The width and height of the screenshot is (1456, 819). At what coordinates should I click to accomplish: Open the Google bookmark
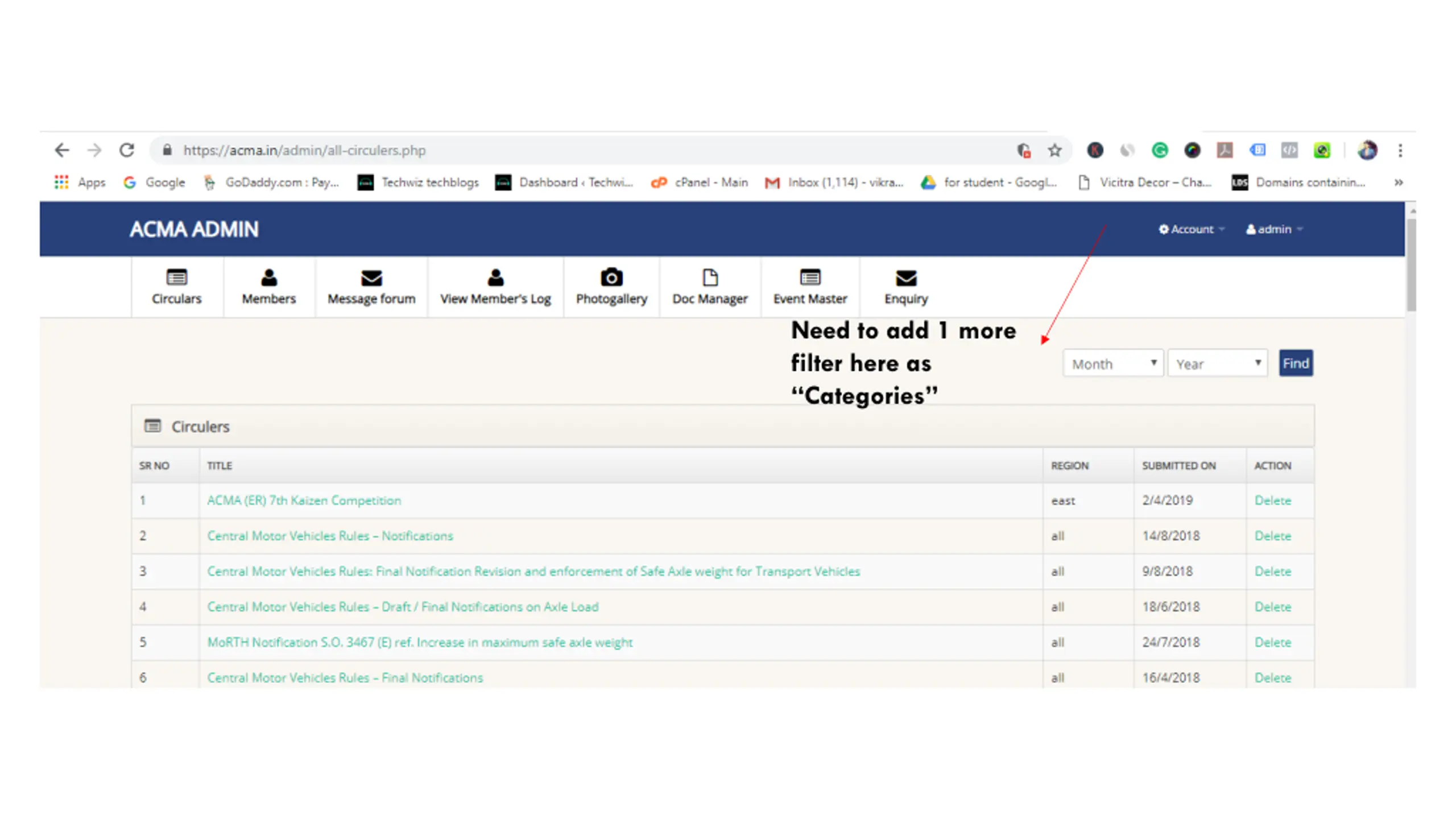click(x=155, y=182)
